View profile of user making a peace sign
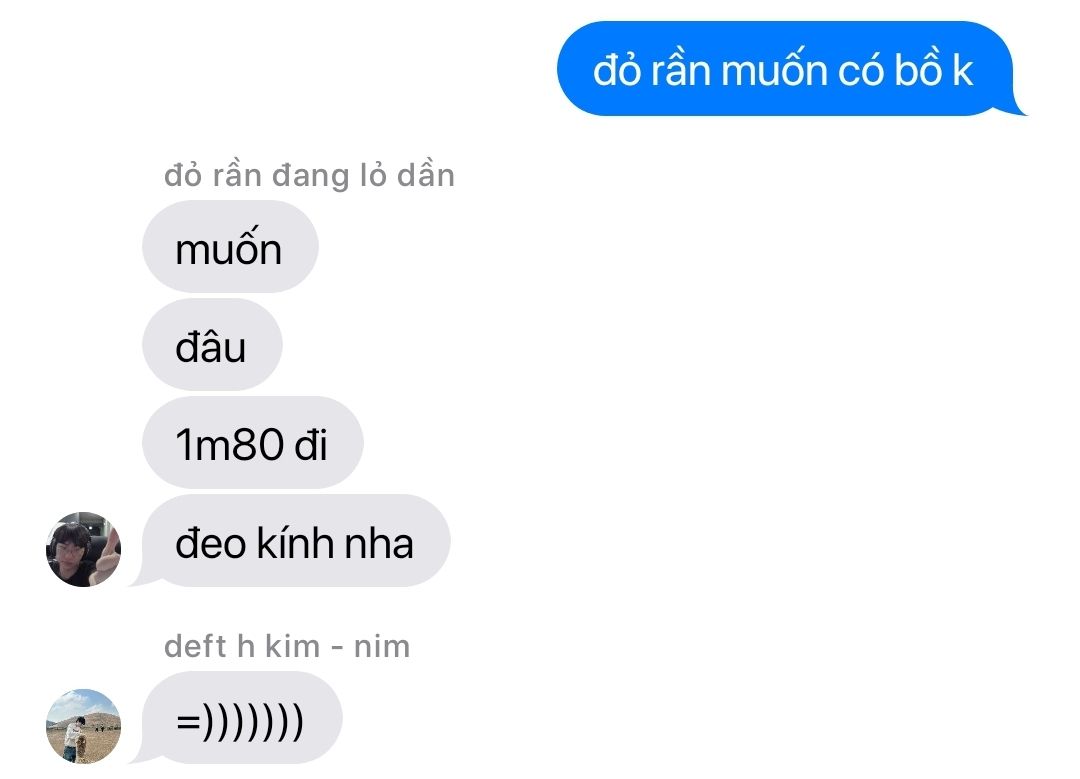The height and width of the screenshot is (779, 1080). (x=83, y=549)
